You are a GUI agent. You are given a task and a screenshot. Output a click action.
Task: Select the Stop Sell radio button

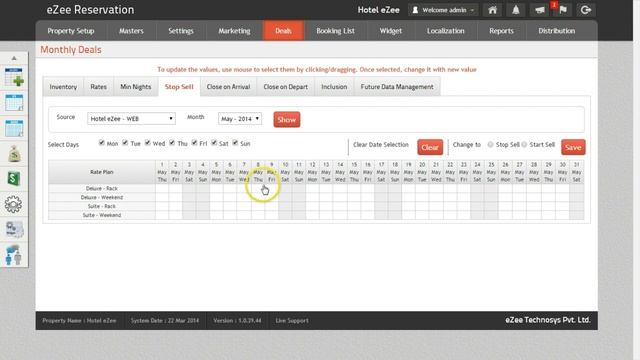[x=490, y=144]
